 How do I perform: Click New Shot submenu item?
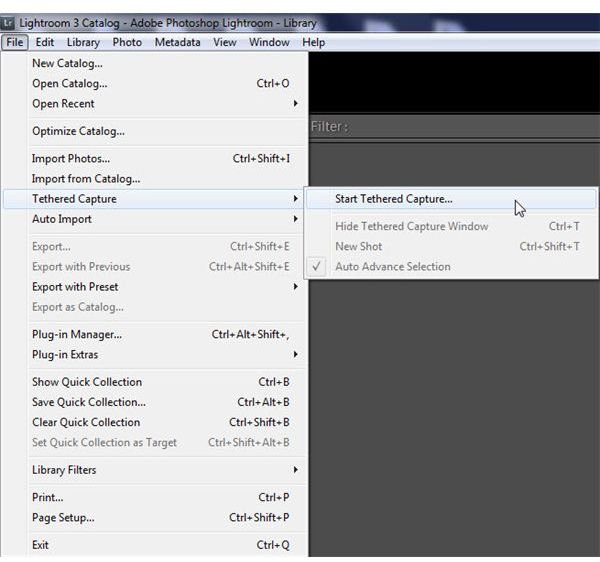tap(451, 246)
